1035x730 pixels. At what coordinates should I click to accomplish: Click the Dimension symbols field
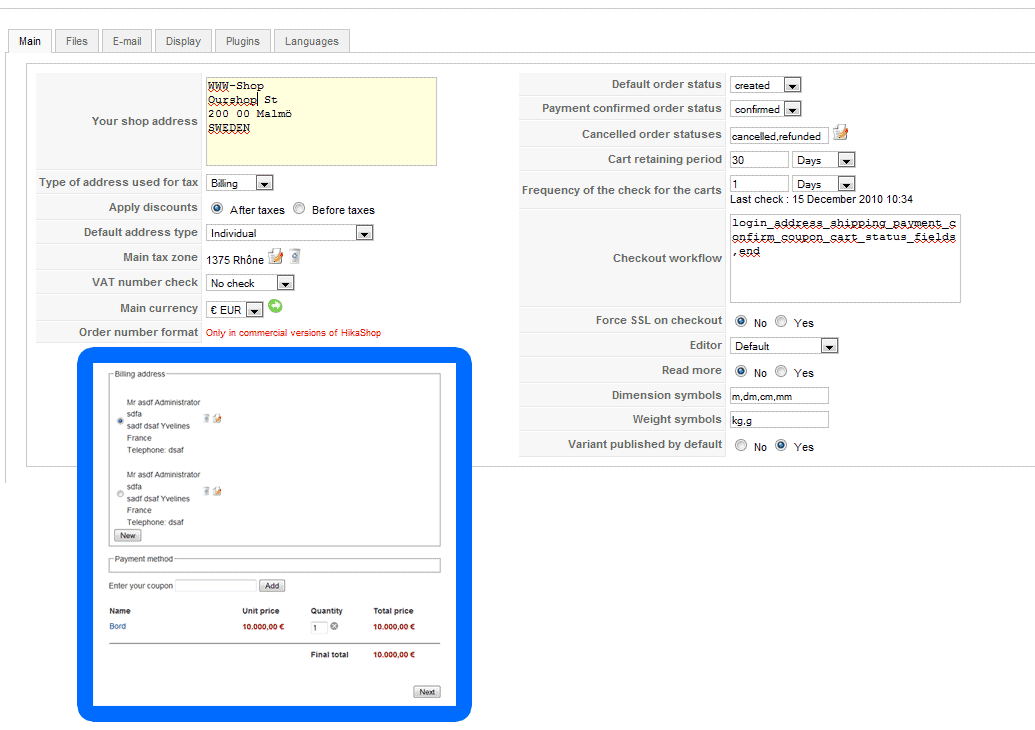tap(779, 396)
